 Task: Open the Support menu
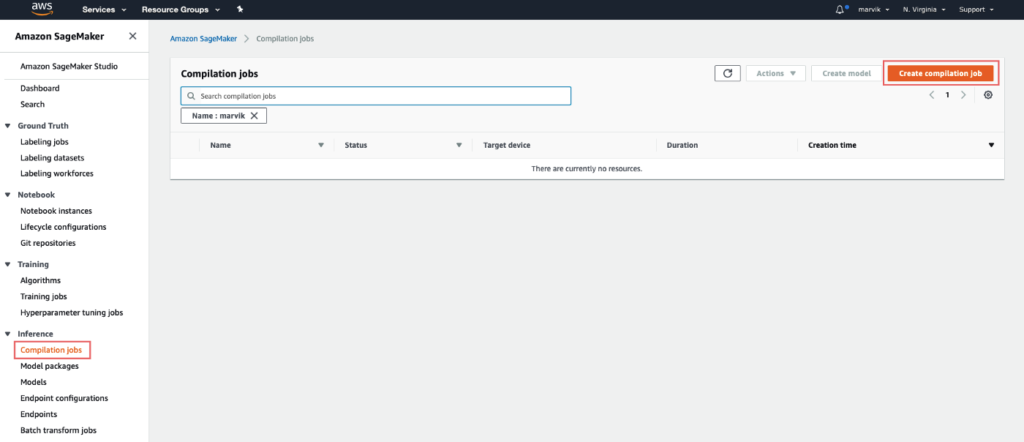[x=976, y=10]
